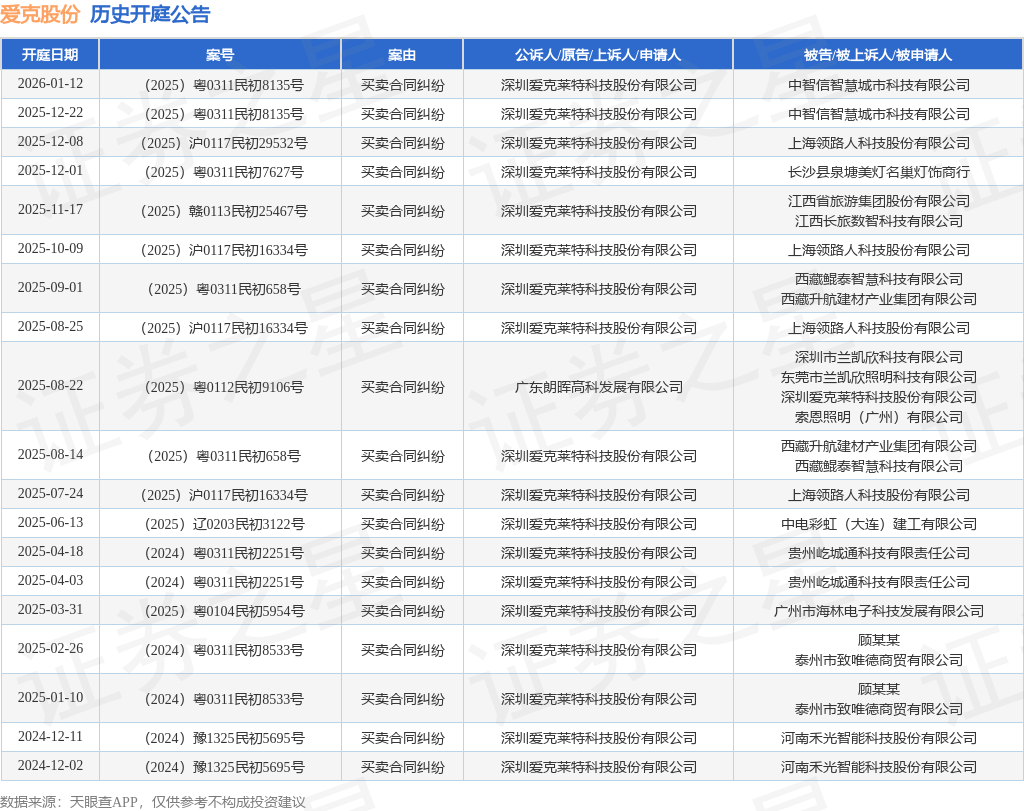Viewport: 1024px width, 811px height.
Task: Click the date cell 2025-12-01
Action: pos(50,170)
